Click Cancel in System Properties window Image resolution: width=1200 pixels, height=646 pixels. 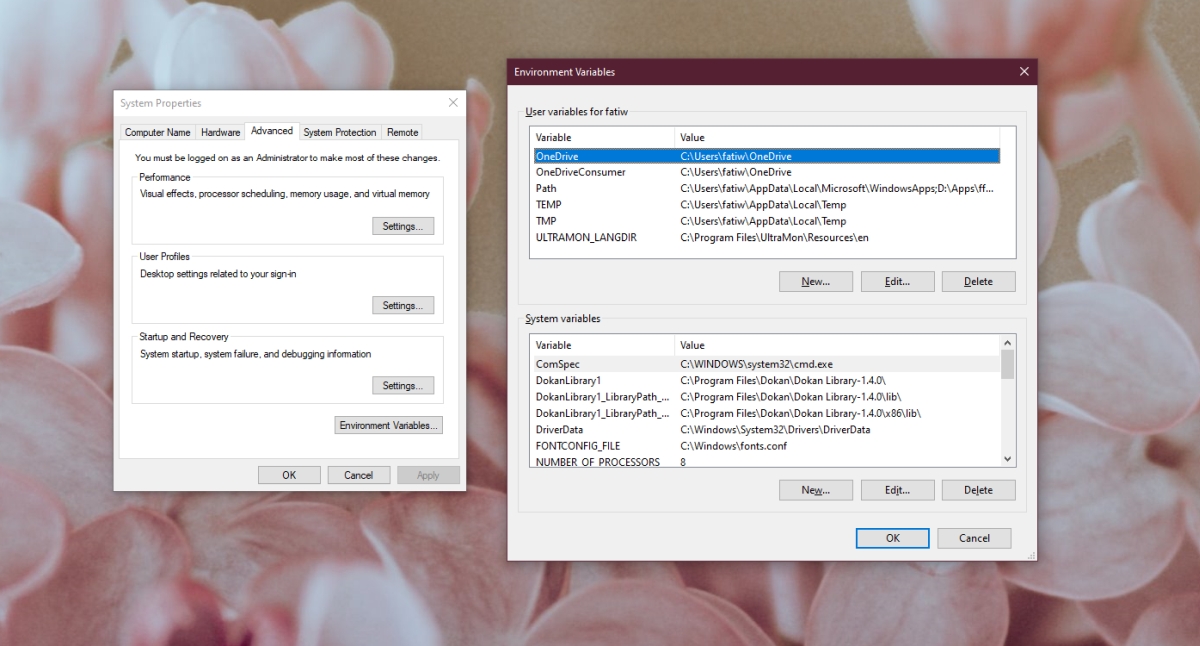click(x=358, y=475)
